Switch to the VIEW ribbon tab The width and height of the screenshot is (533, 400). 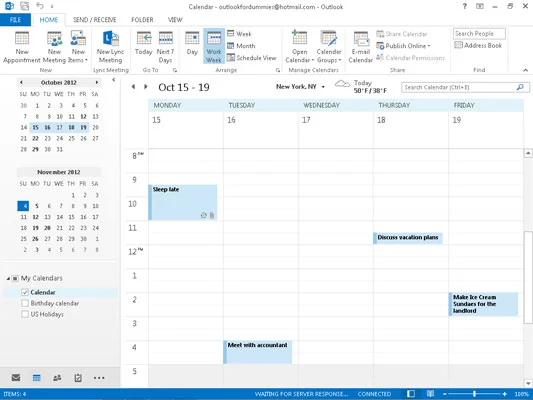(175, 20)
